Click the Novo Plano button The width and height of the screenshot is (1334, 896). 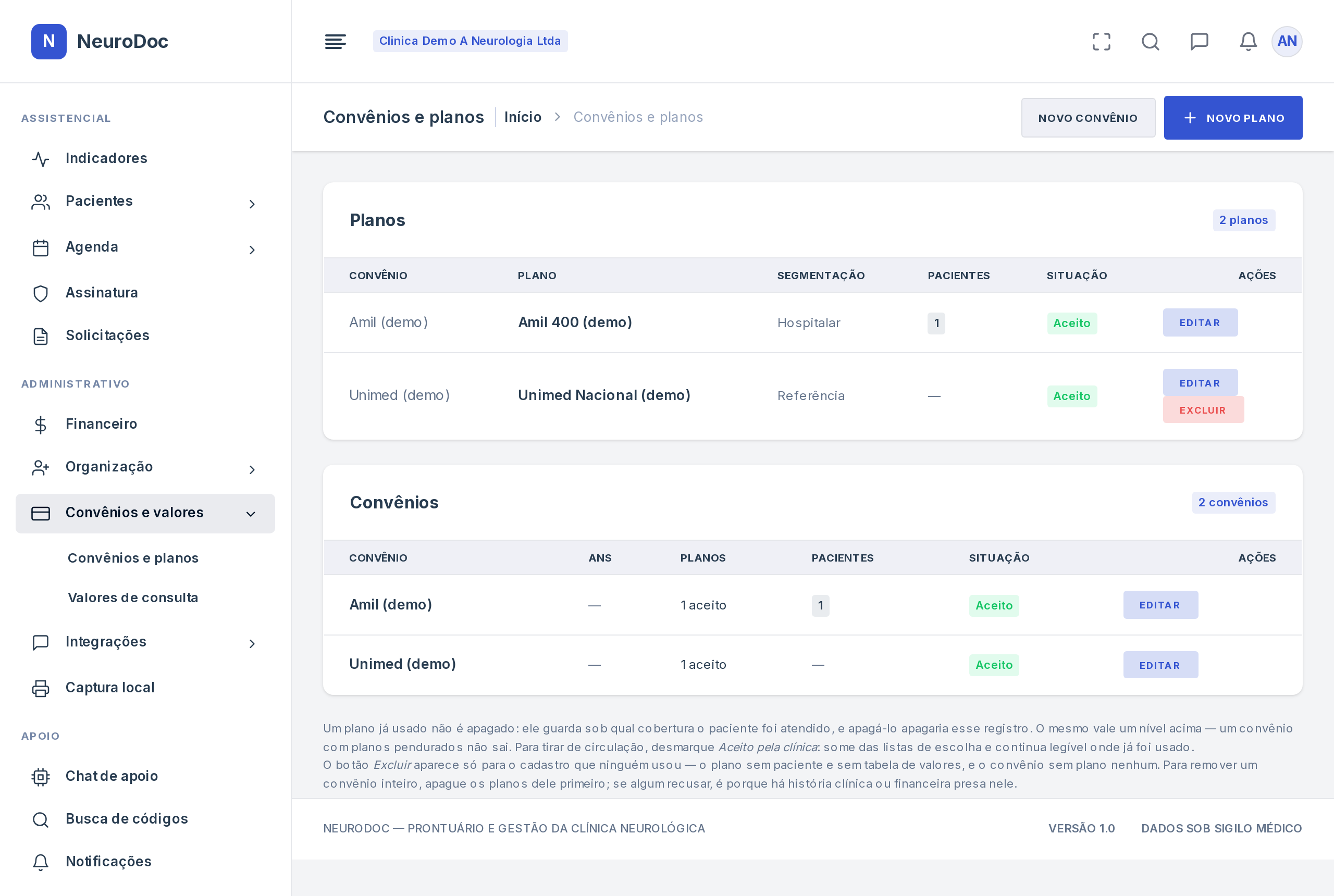1233,118
